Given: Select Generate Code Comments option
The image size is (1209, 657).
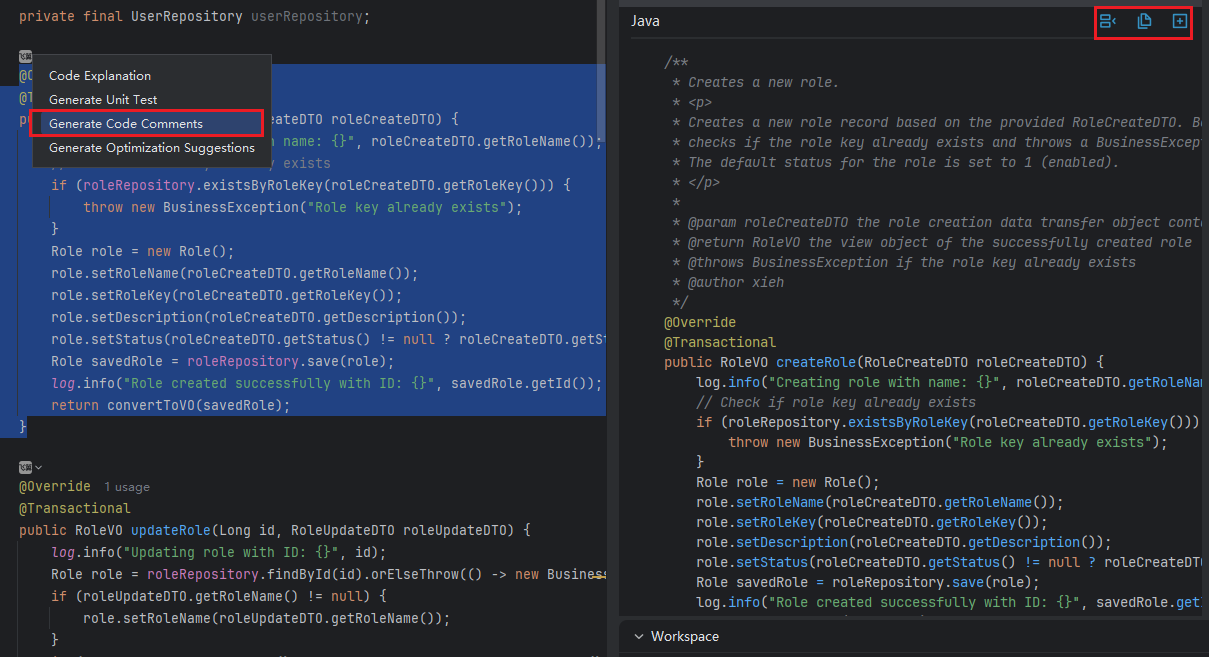Looking at the screenshot, I should click(126, 123).
